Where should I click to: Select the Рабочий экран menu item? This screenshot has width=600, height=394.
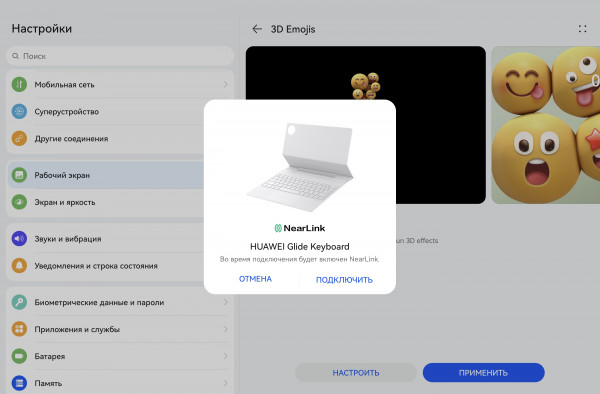(105, 175)
